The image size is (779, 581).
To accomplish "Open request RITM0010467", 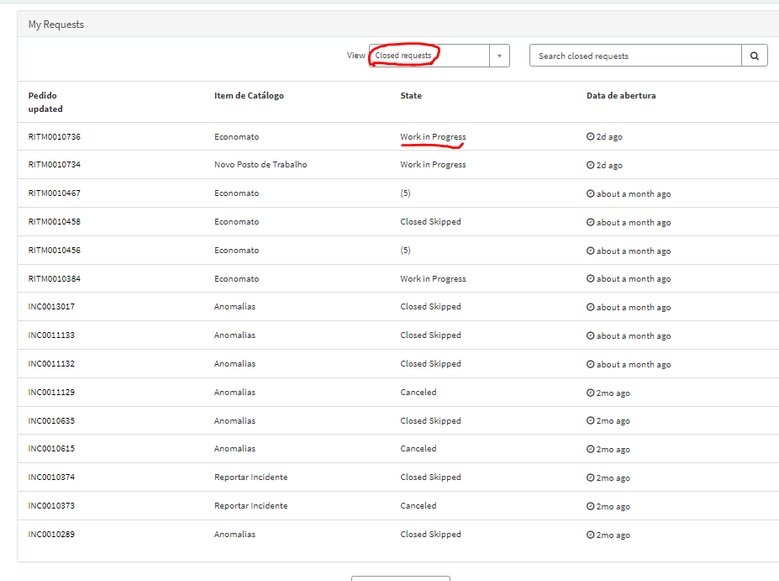I will (54, 193).
